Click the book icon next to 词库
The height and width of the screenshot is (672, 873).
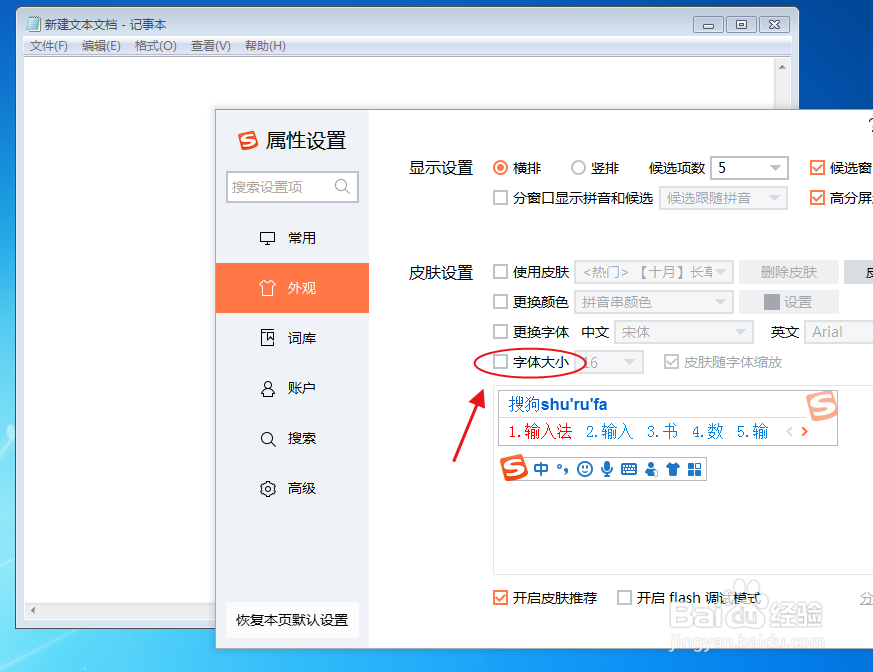click(x=267, y=337)
